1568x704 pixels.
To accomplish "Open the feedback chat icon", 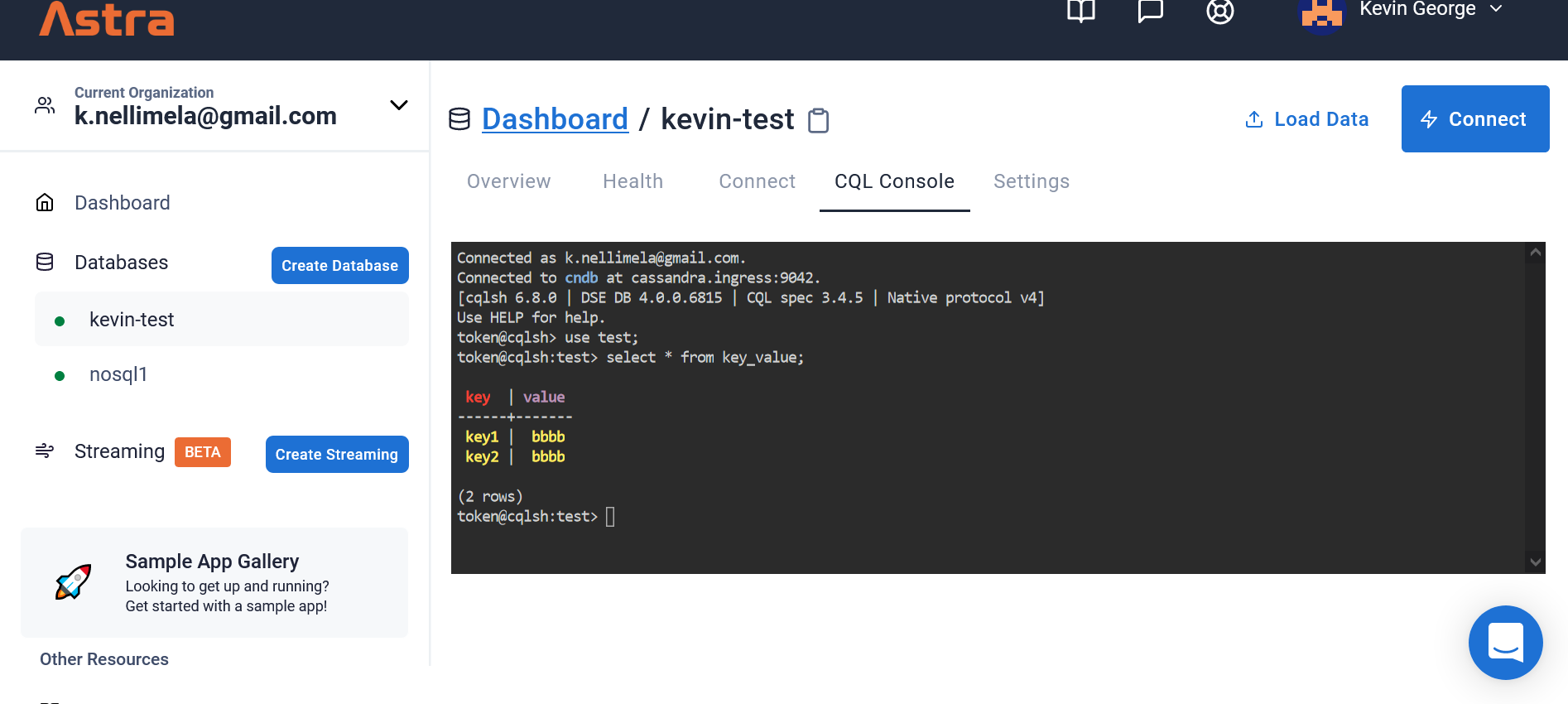I will click(1150, 12).
